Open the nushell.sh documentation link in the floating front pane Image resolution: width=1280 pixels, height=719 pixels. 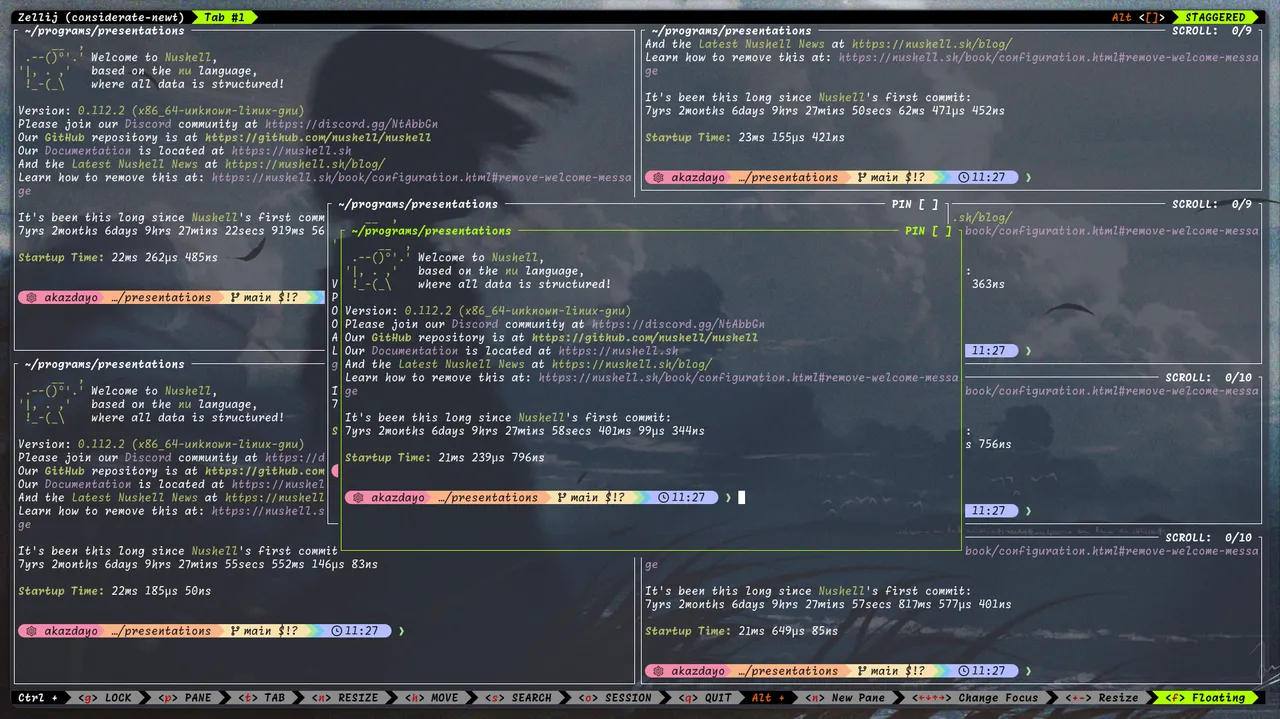[618, 351]
